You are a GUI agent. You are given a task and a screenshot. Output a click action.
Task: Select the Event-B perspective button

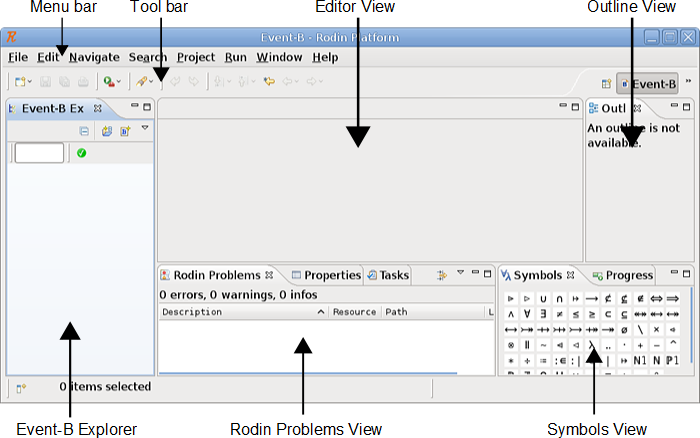[x=647, y=84]
